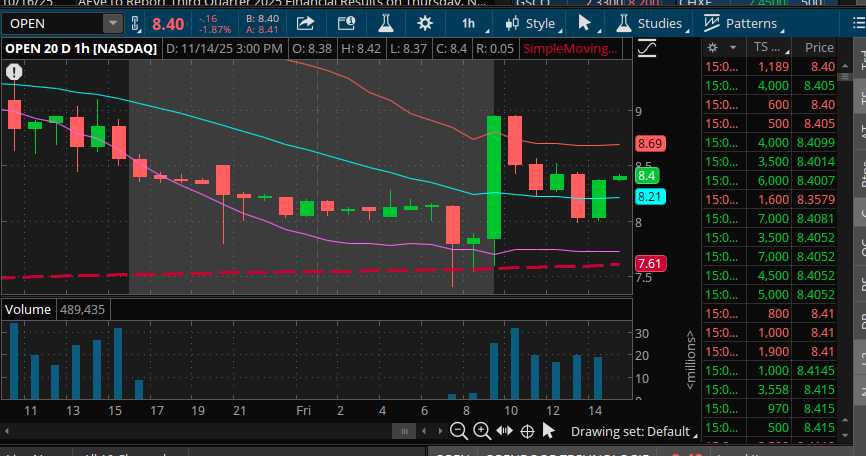Viewport: 866px width, 456px height.
Task: Open the symbol dropdown arrow next to OPEN
Action: (x=112, y=24)
